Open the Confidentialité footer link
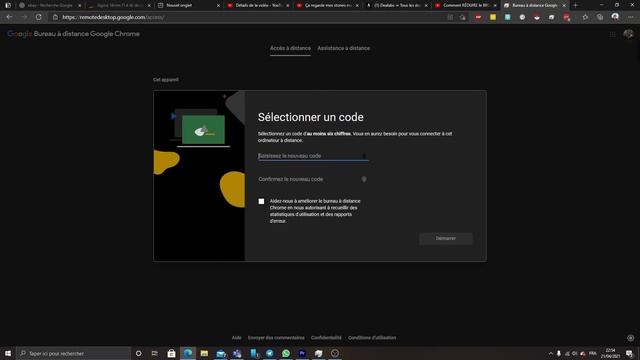Screen dimensions: 640x360 tap(326, 338)
